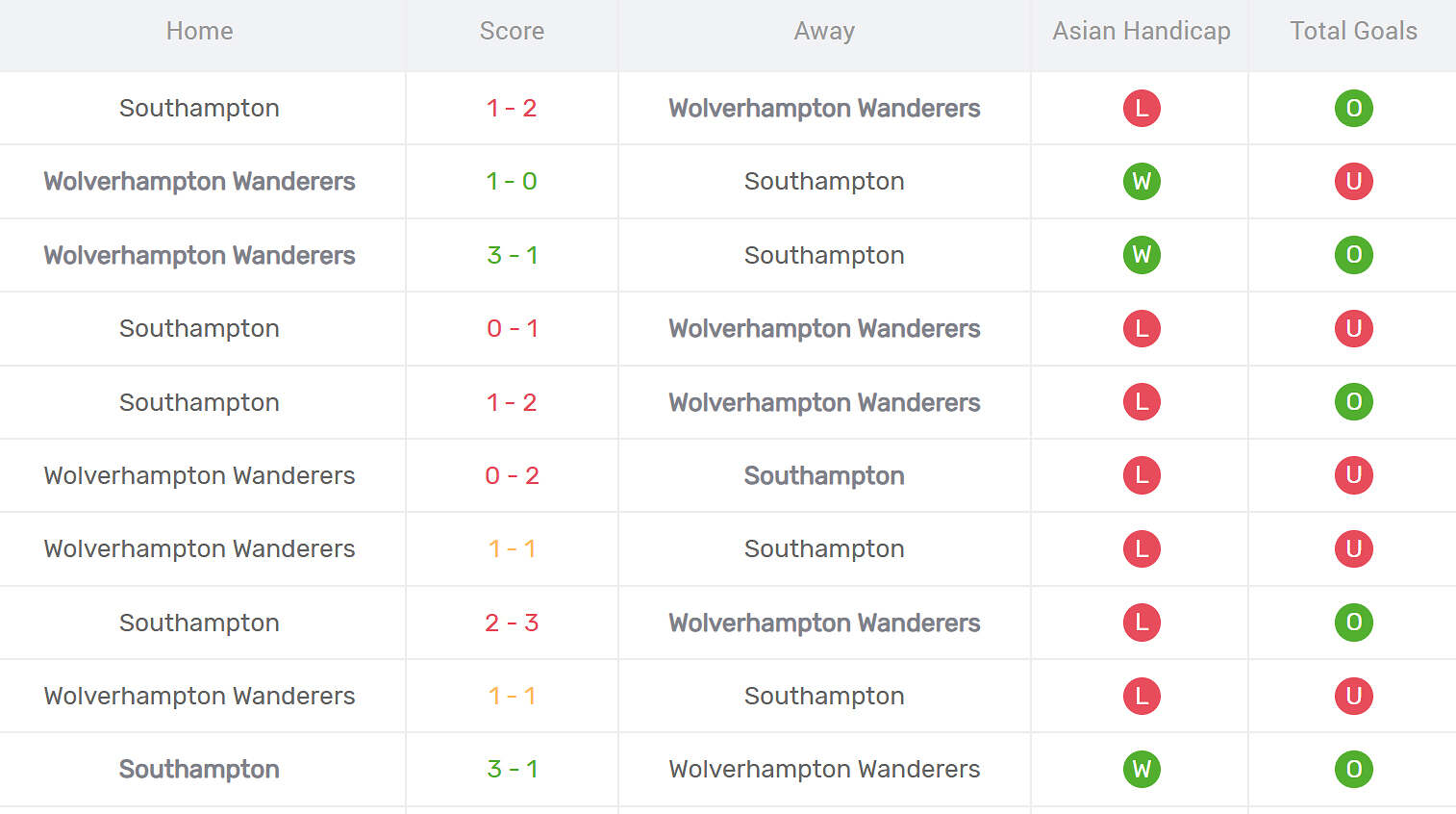Viewport: 1456px width, 814px height.
Task: Click the red L badge in the 2-3 match row
Action: (x=1142, y=623)
